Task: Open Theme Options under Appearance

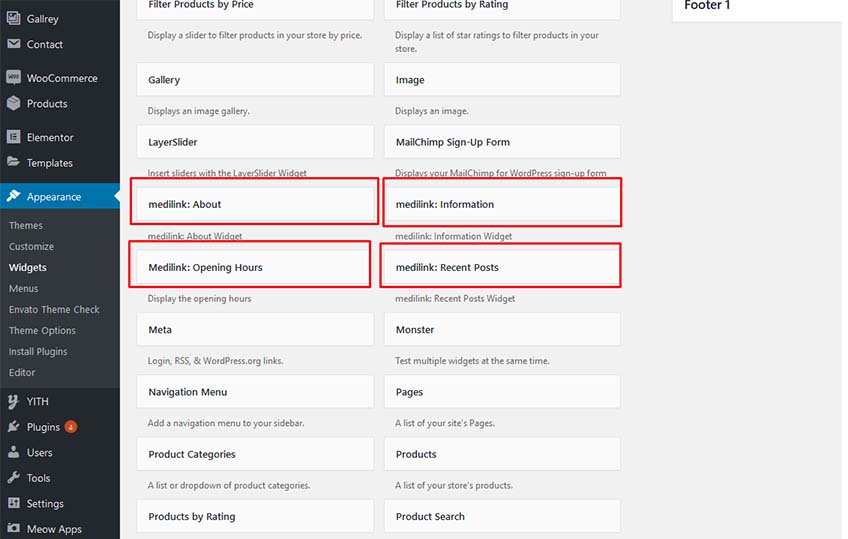Action: click(x=42, y=330)
